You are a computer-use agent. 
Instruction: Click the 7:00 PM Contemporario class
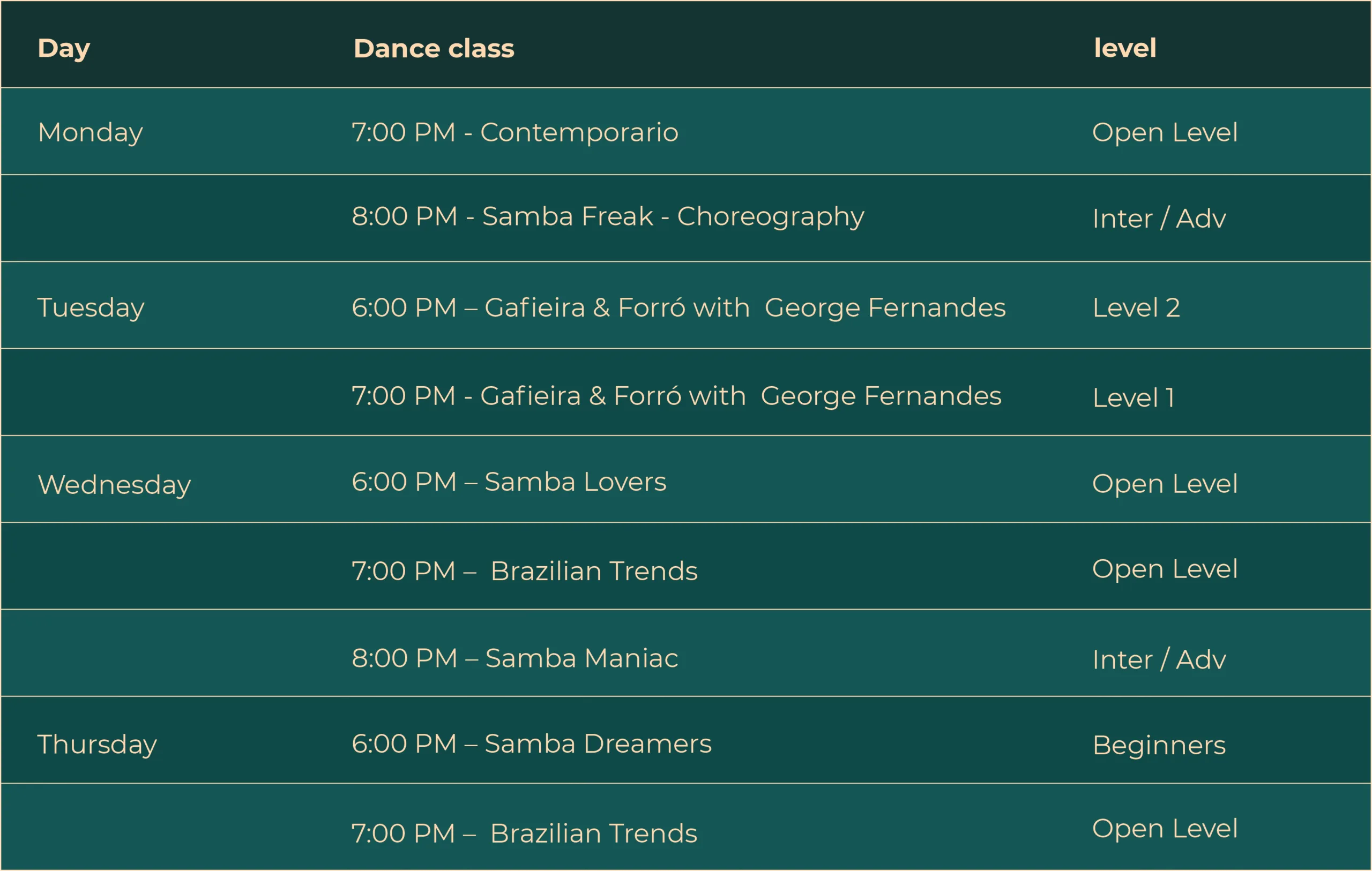click(x=515, y=133)
